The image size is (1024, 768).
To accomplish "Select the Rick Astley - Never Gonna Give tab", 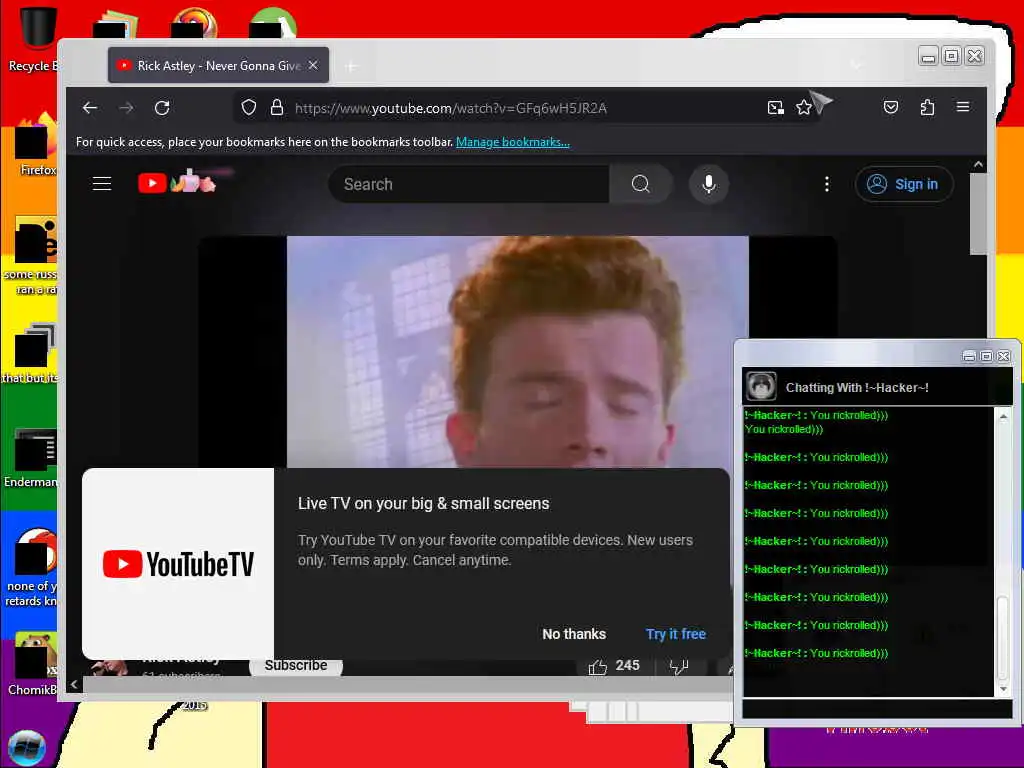I will pos(218,65).
